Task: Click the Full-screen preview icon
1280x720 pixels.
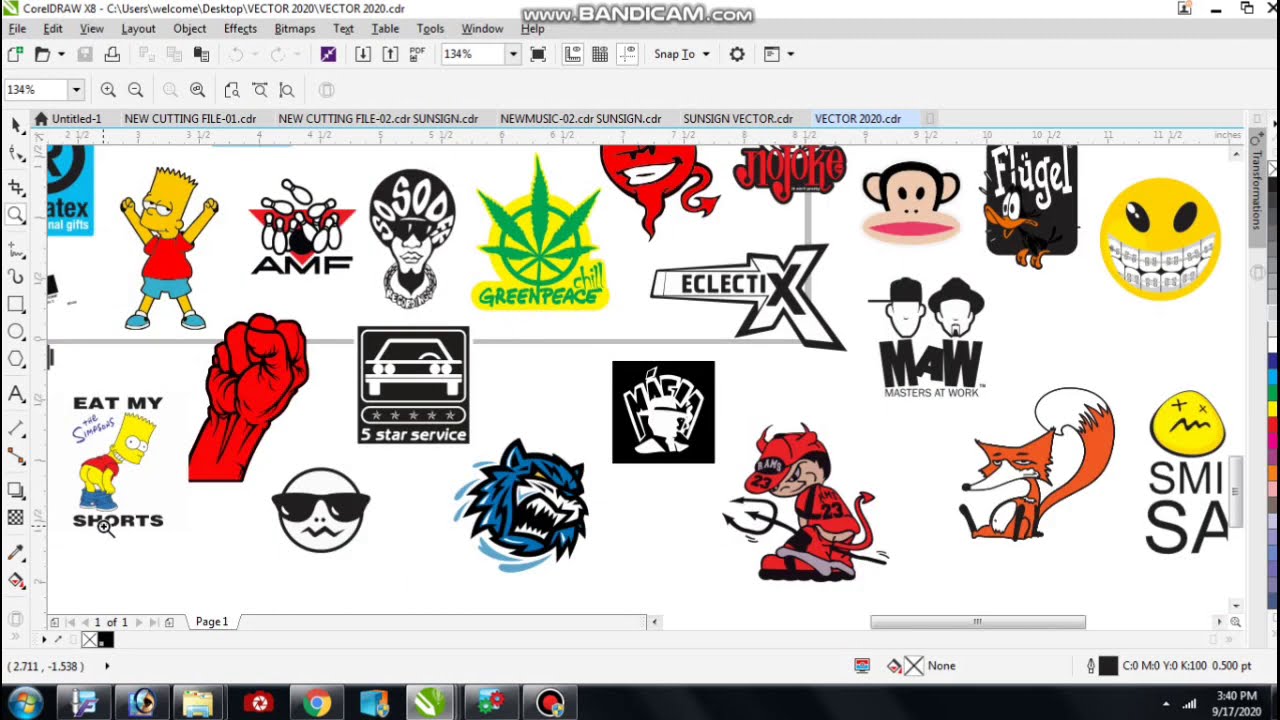Action: pyautogui.click(x=538, y=54)
